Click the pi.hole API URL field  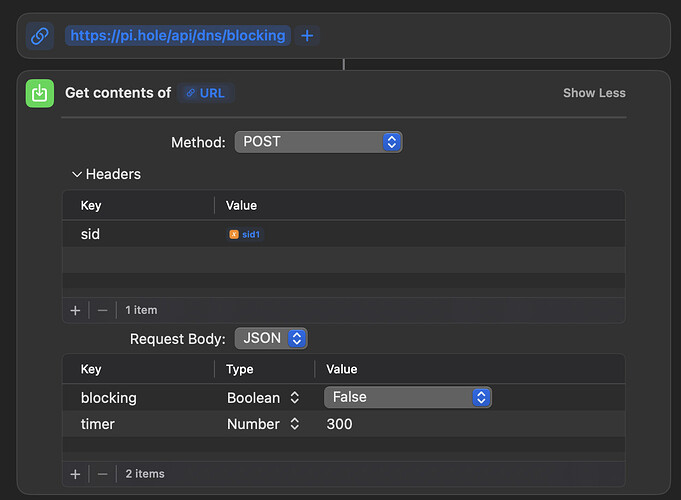point(178,36)
